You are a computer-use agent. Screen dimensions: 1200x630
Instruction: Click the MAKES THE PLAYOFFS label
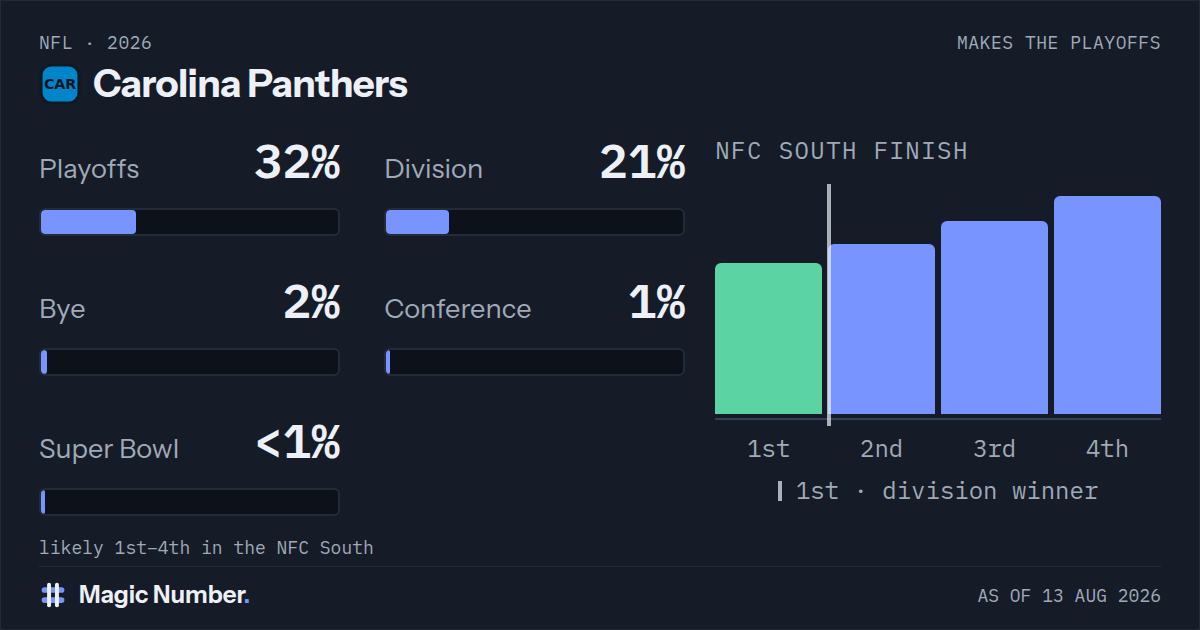coord(1059,43)
